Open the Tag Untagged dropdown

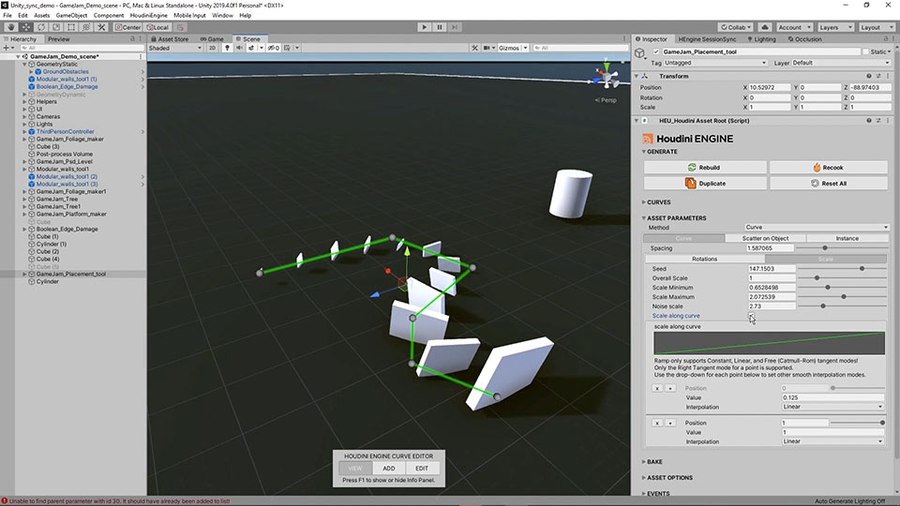715,63
